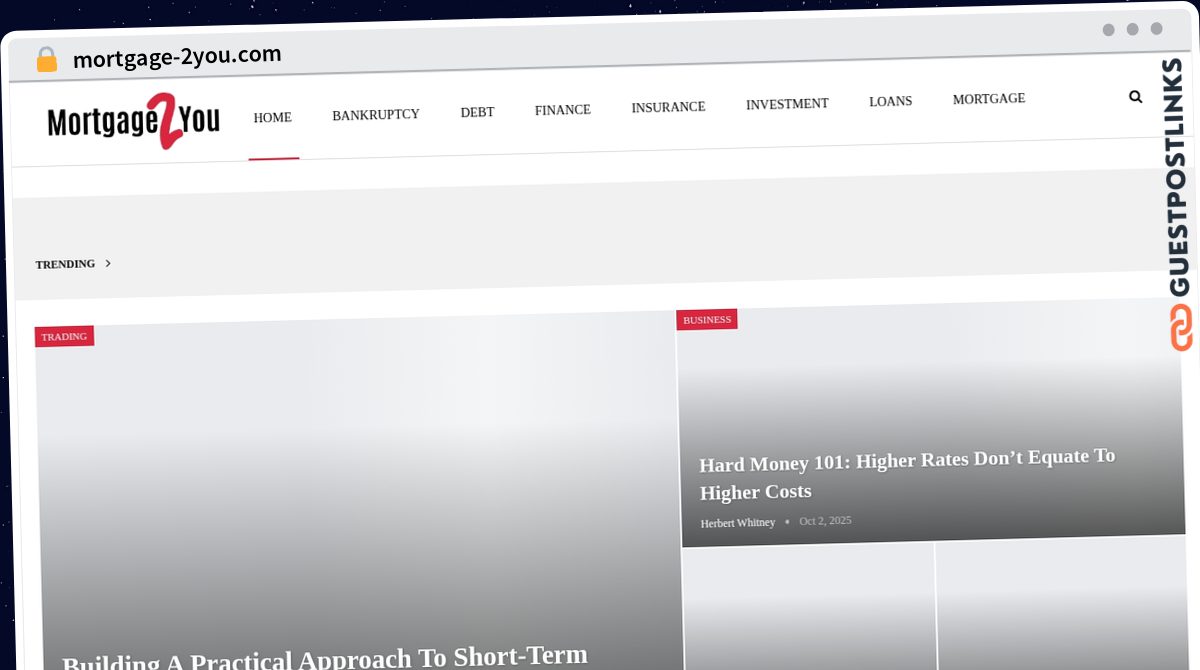This screenshot has height=670, width=1200.
Task: Open the Hard Money 101 article
Action: 907,474
